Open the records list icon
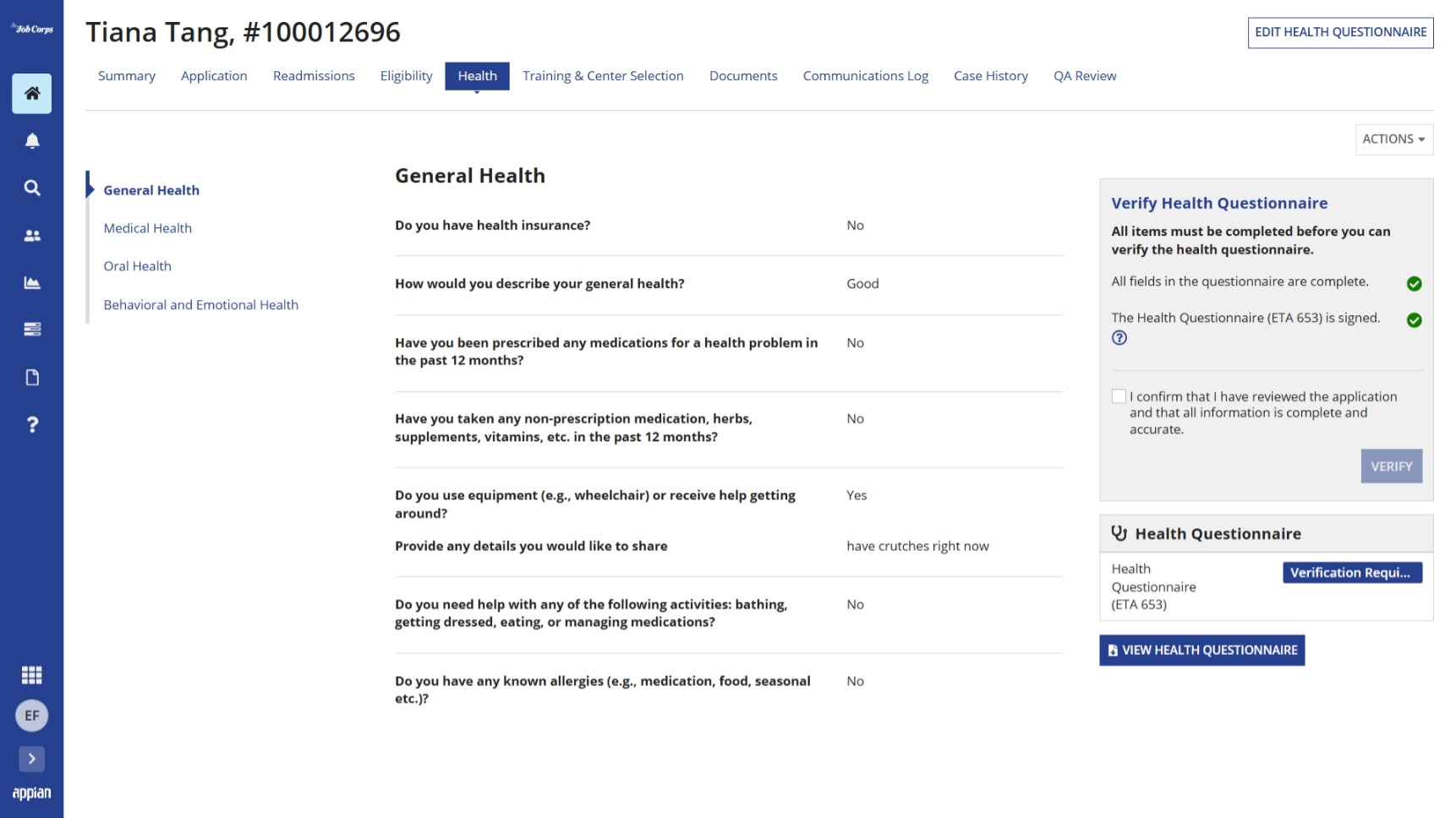This screenshot has height=818, width=1456. pos(31,330)
